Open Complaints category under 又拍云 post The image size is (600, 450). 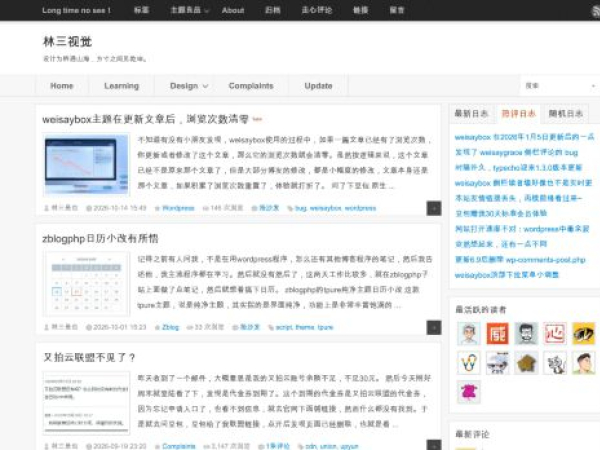pyautogui.click(x=179, y=446)
